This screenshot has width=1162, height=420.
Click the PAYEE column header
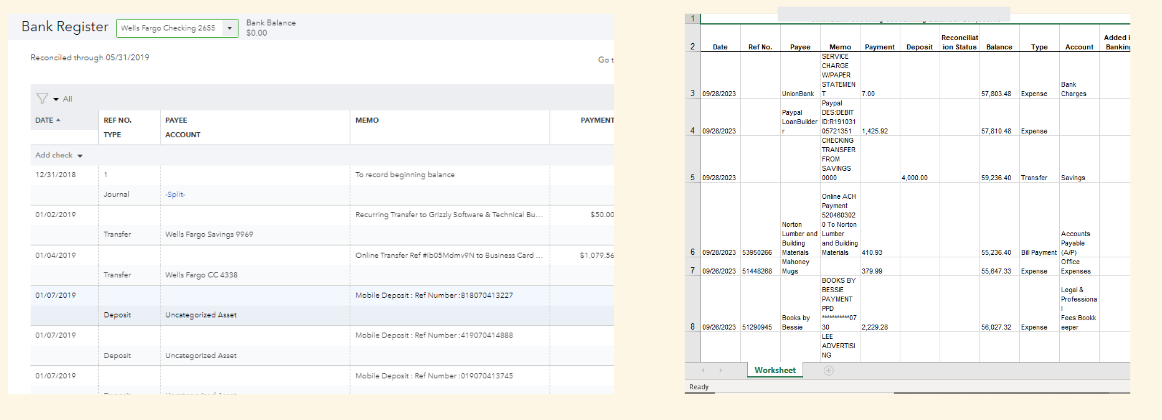pos(176,120)
